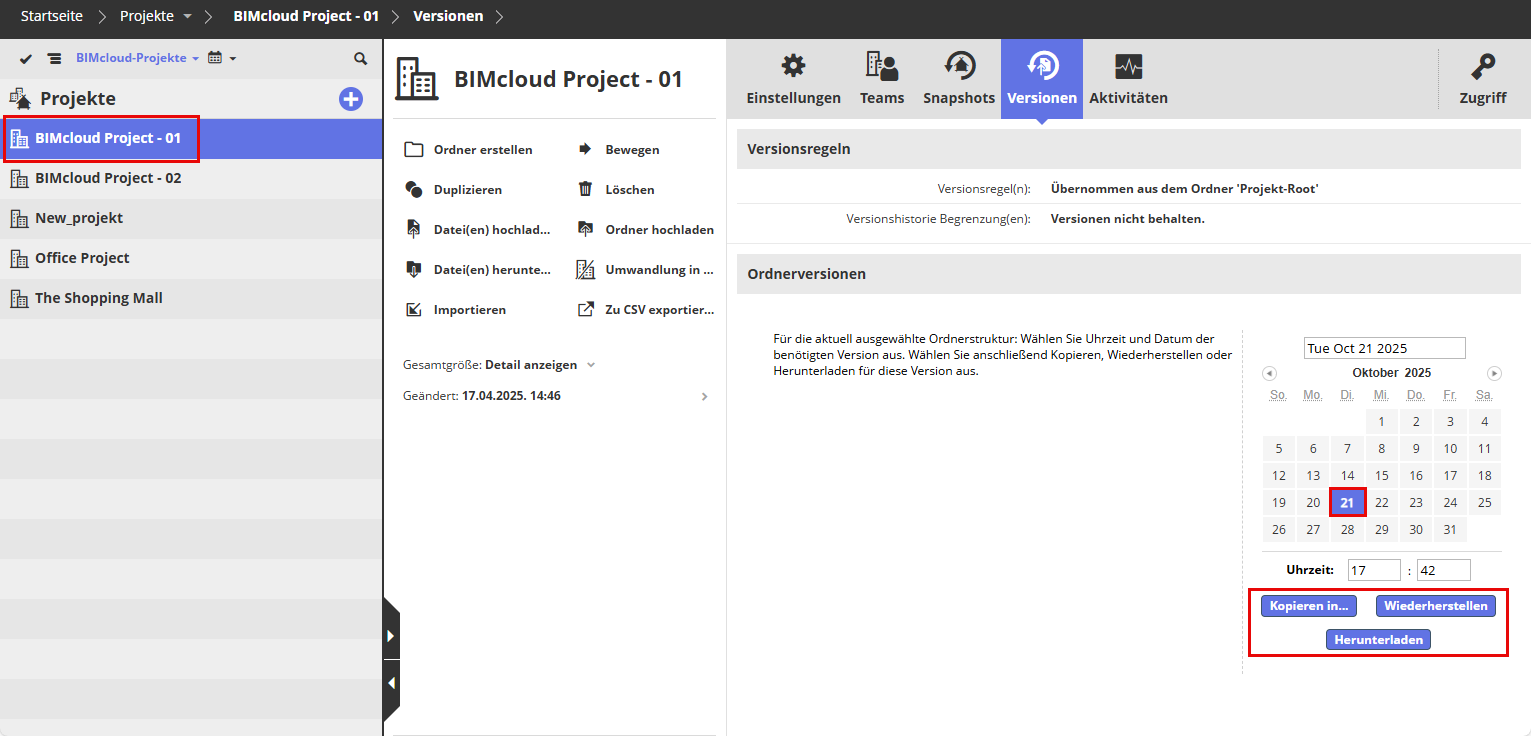This screenshot has width=1531, height=736.
Task: Open the Projekte breadcrumb dropdown arrow
Action: coord(187,17)
